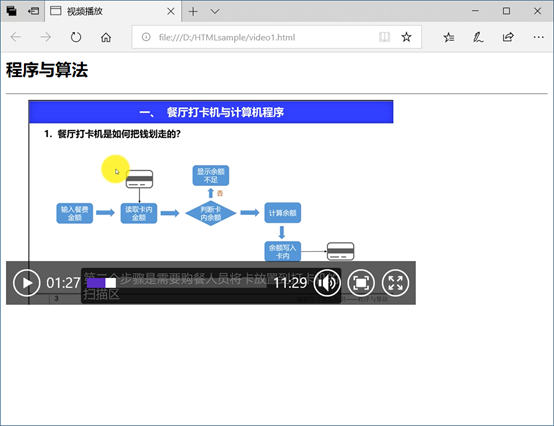Close the 视频播放 tab
This screenshot has width=554, height=426.
171,11
